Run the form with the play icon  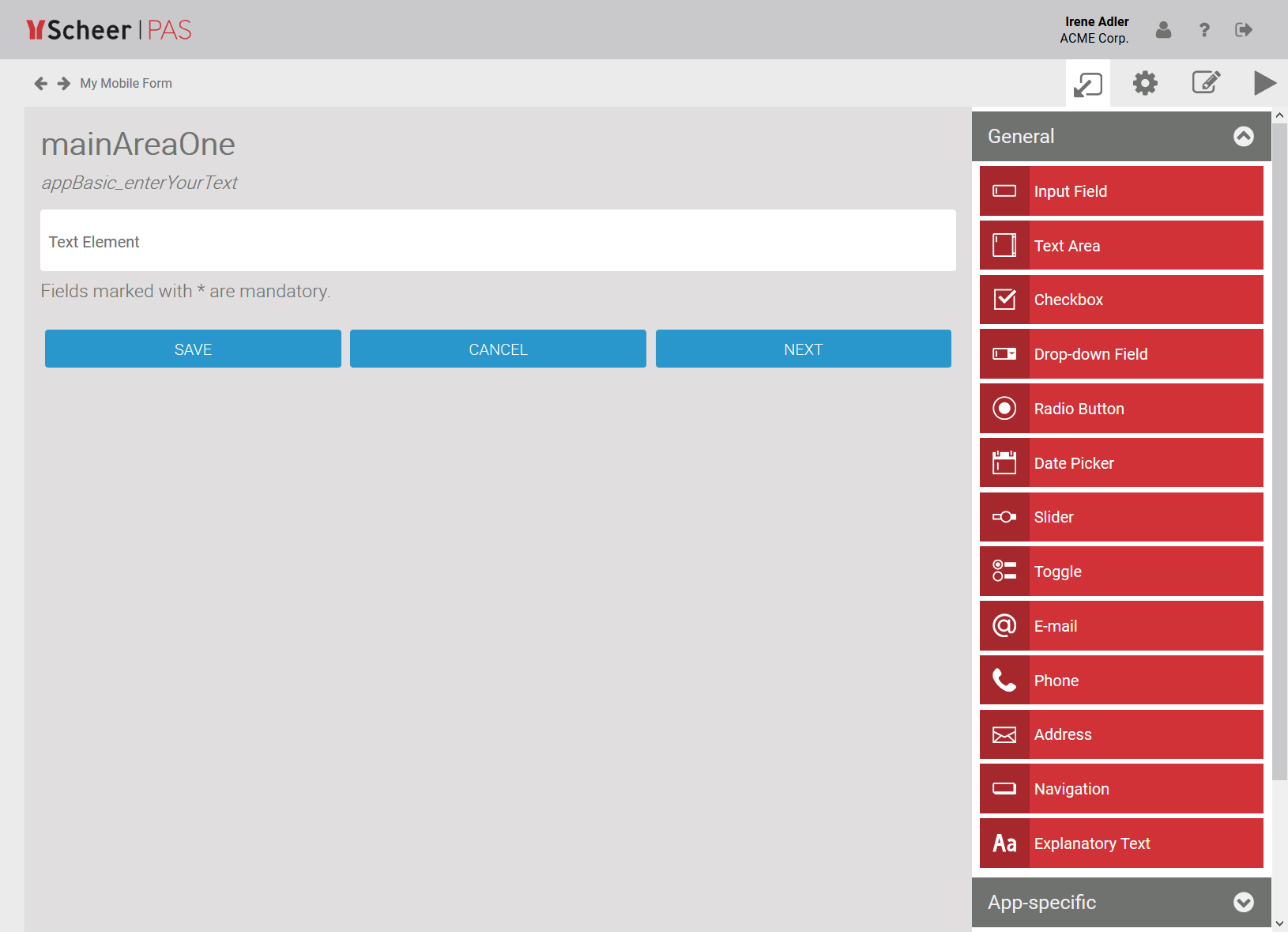click(x=1265, y=82)
